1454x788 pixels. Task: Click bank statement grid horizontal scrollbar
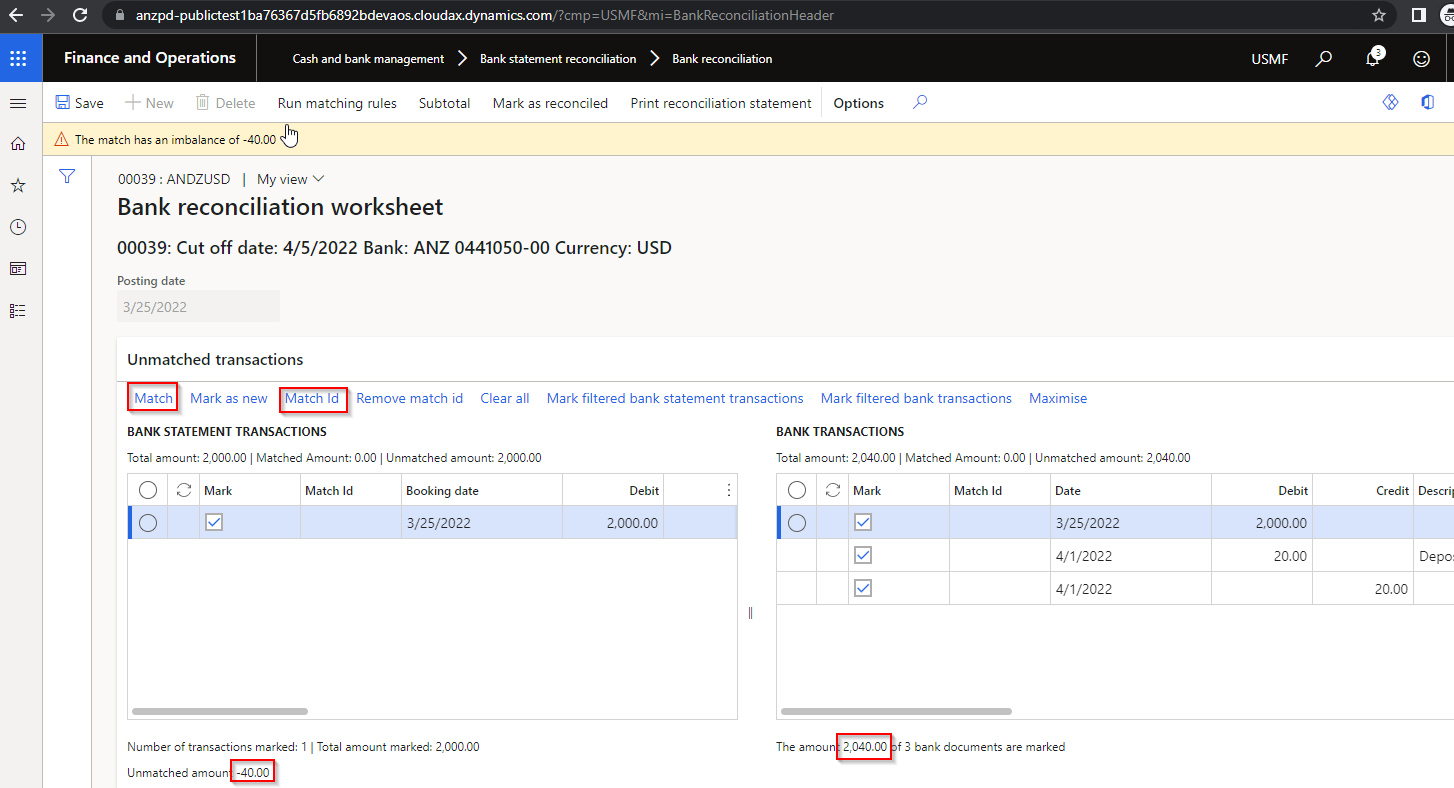pos(220,711)
